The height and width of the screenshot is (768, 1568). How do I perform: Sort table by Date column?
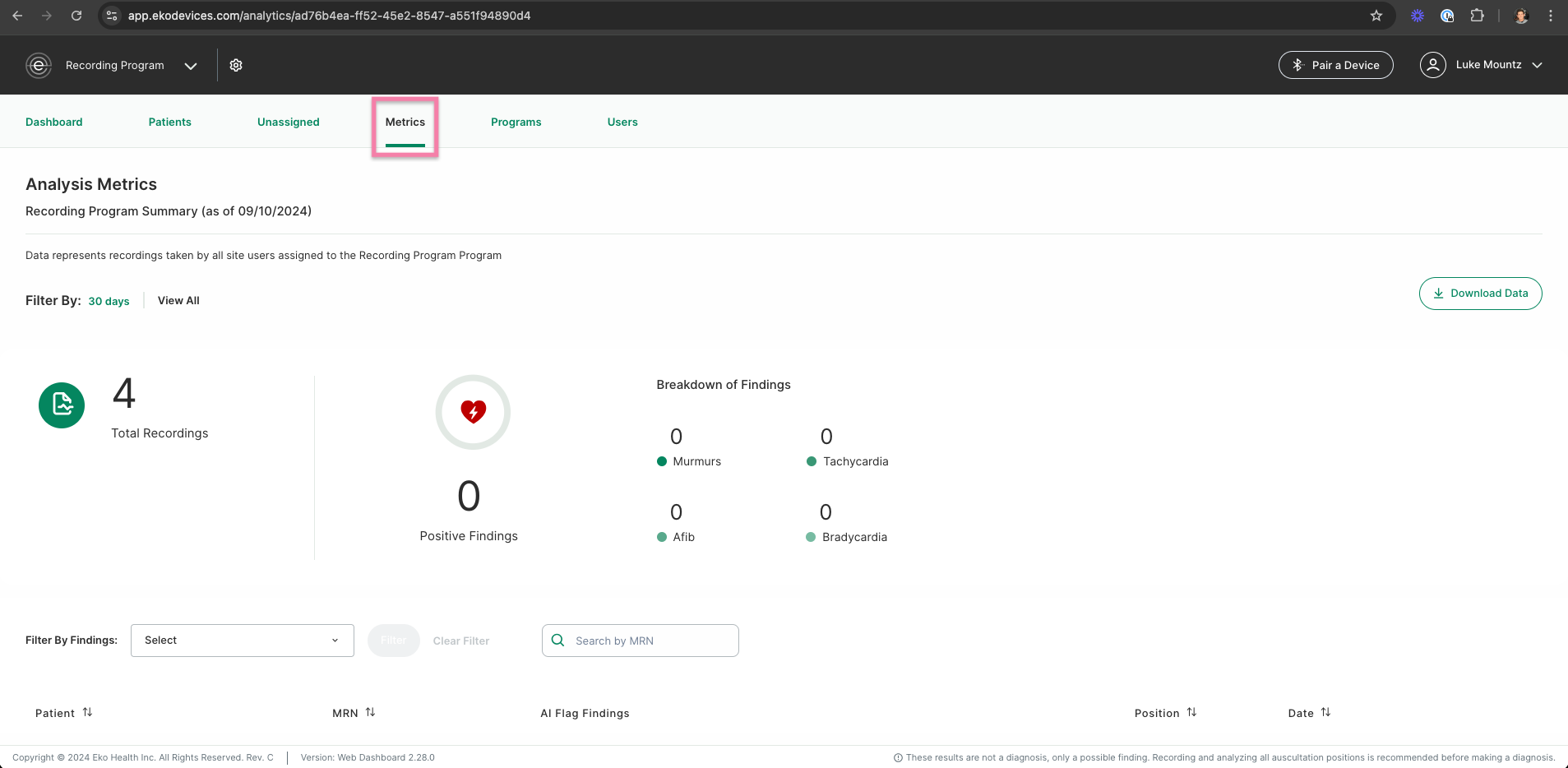coord(1325,712)
